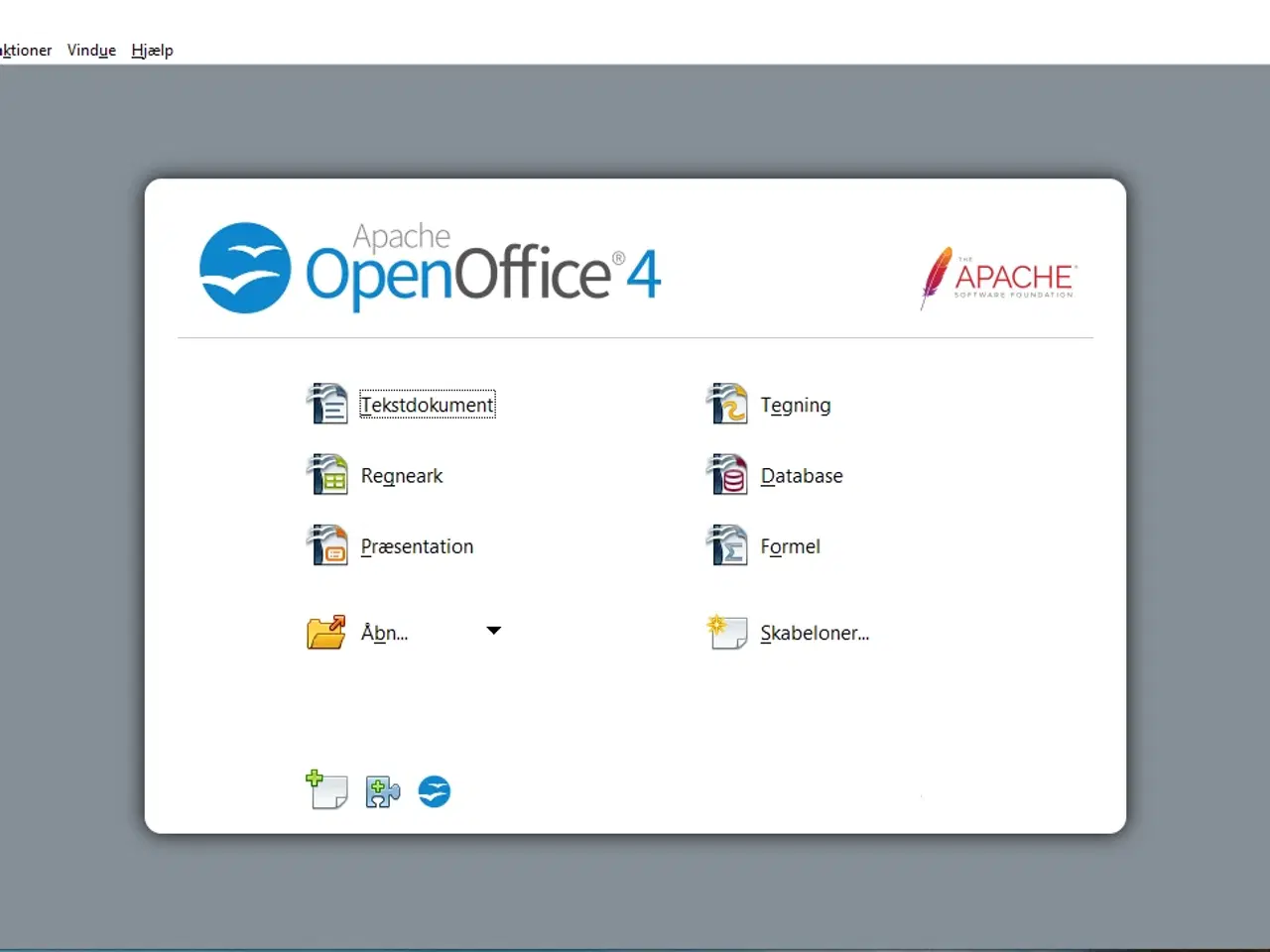This screenshot has width=1270, height=952.
Task: Open the partially visible Funktioner menu
Action: pyautogui.click(x=26, y=51)
